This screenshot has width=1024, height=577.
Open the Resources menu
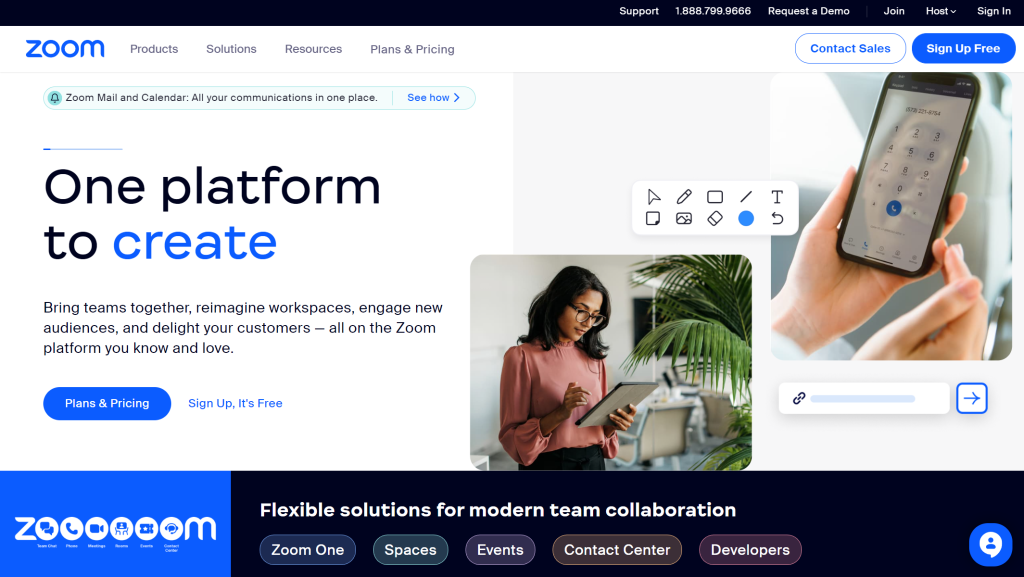click(313, 49)
